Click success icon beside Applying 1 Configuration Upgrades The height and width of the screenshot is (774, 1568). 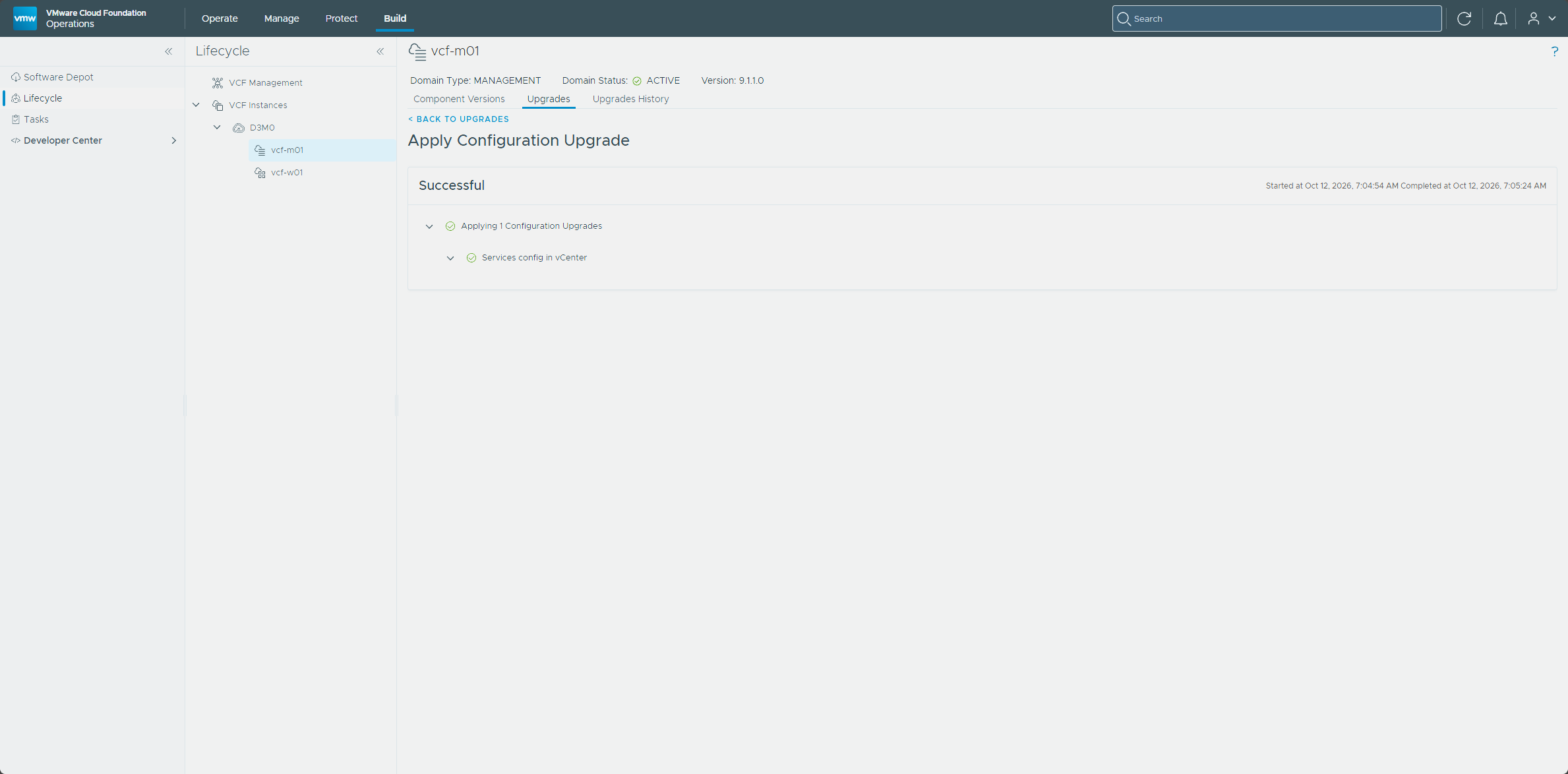[450, 226]
